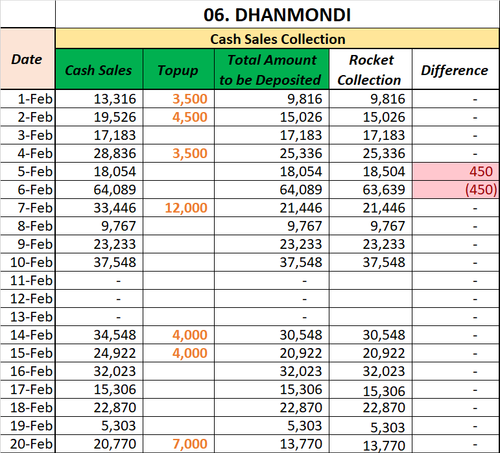Select the highlighted (450) difference cell
The height and width of the screenshot is (453, 500).
click(455, 190)
